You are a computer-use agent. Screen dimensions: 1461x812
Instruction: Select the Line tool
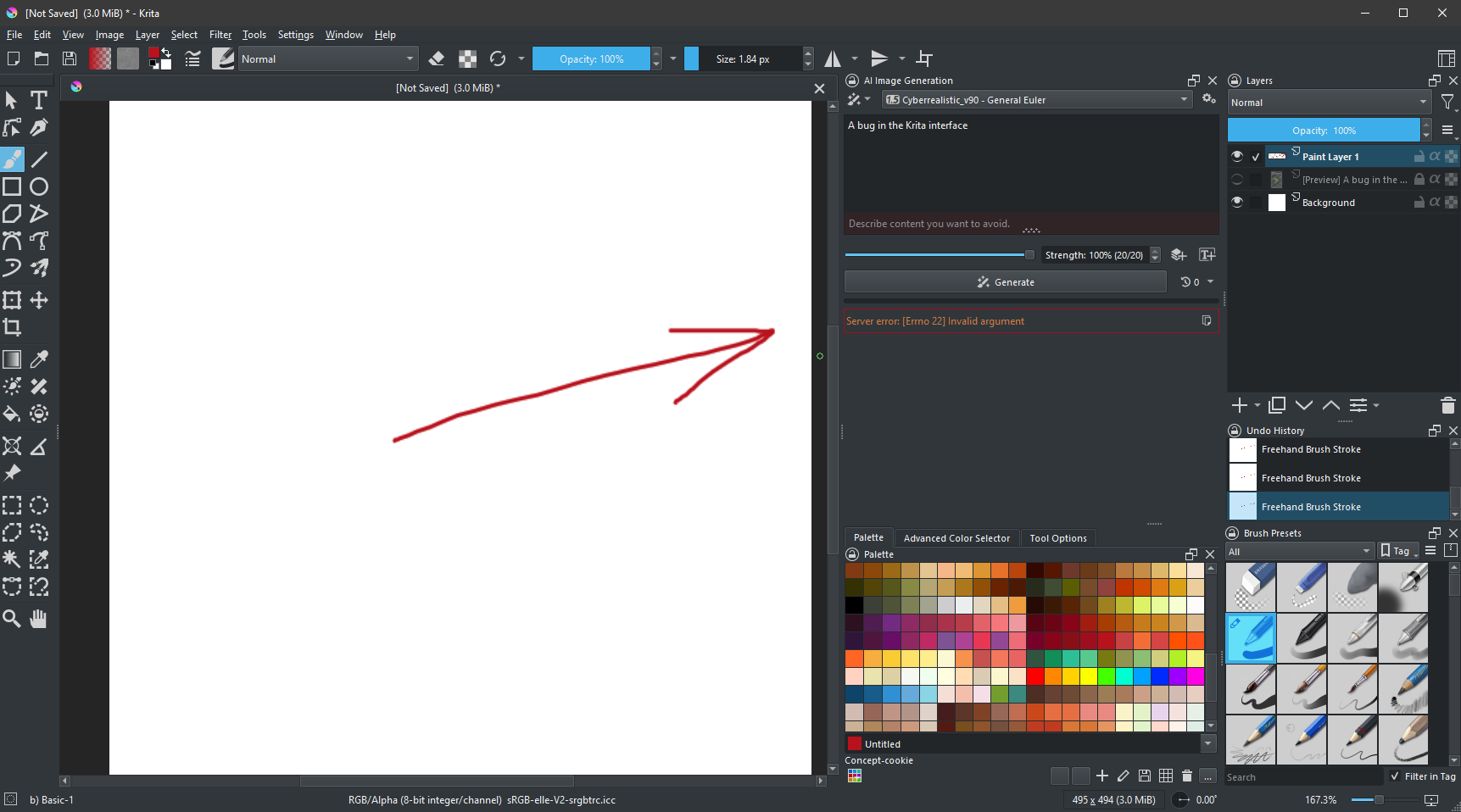tap(39, 159)
